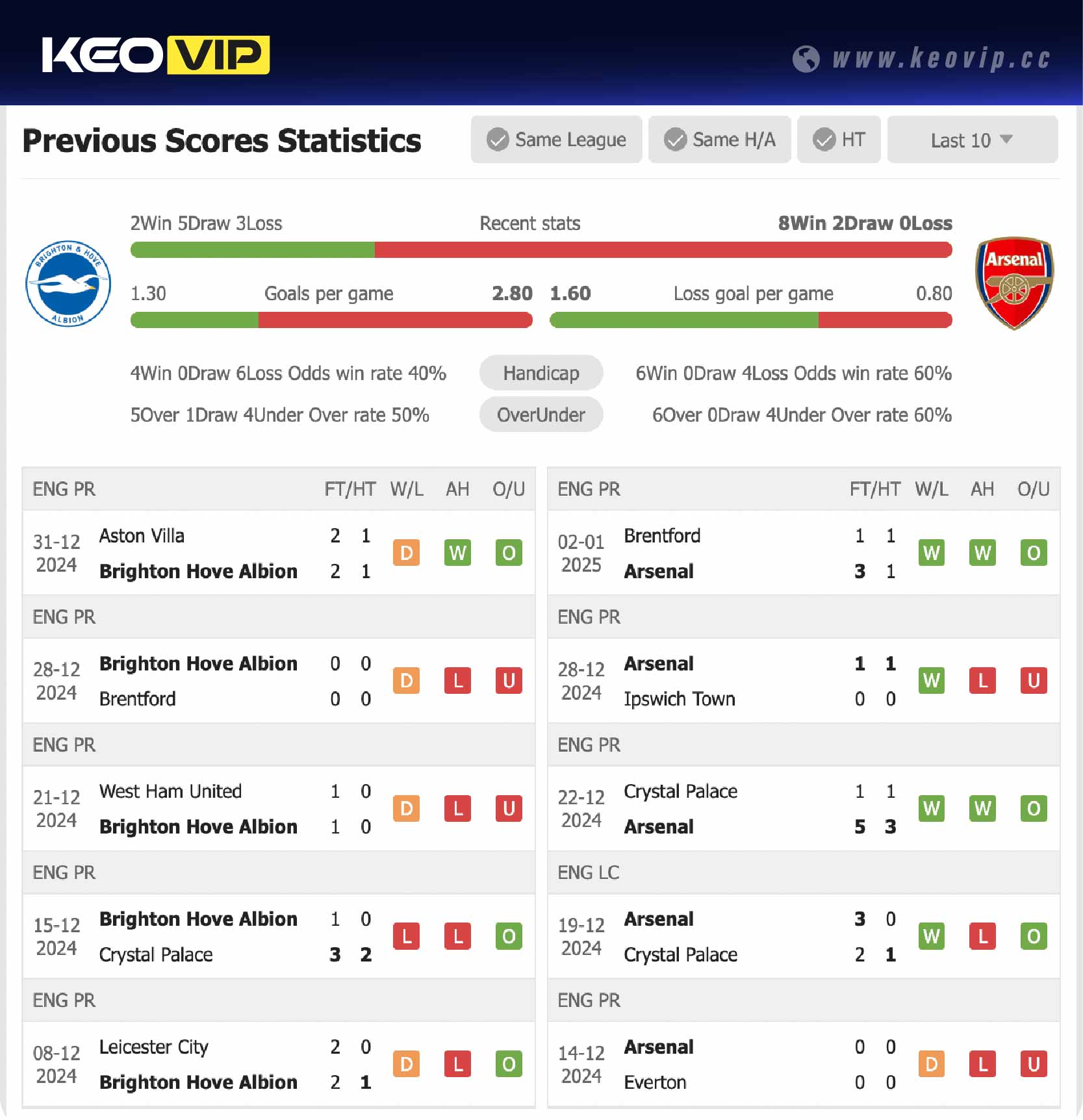
Task: Click the Goals per game progress bar
Action: [x=331, y=320]
